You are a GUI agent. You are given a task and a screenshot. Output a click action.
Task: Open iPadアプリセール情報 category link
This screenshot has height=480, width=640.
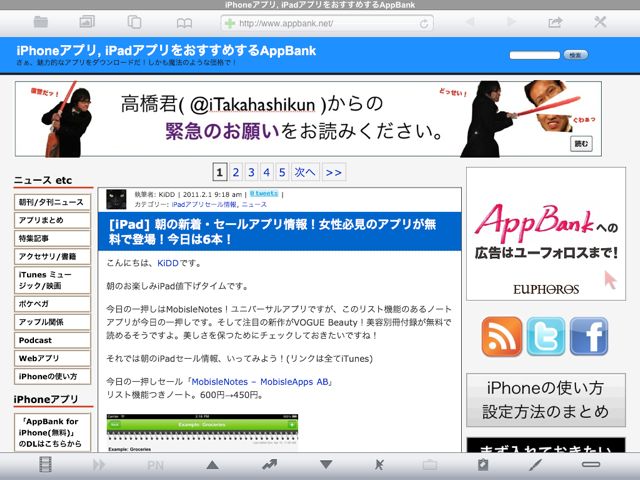[204, 204]
